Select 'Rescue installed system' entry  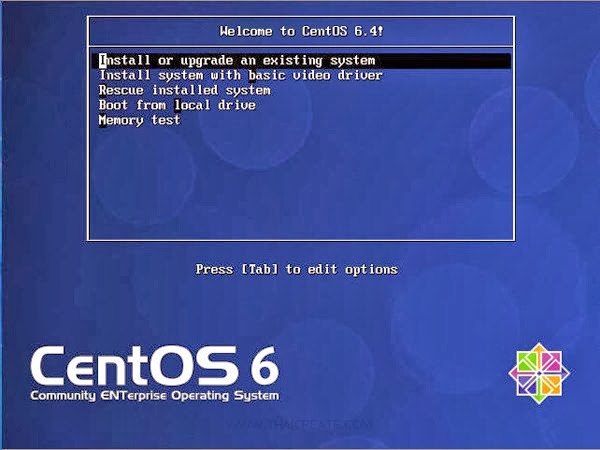click(x=184, y=90)
